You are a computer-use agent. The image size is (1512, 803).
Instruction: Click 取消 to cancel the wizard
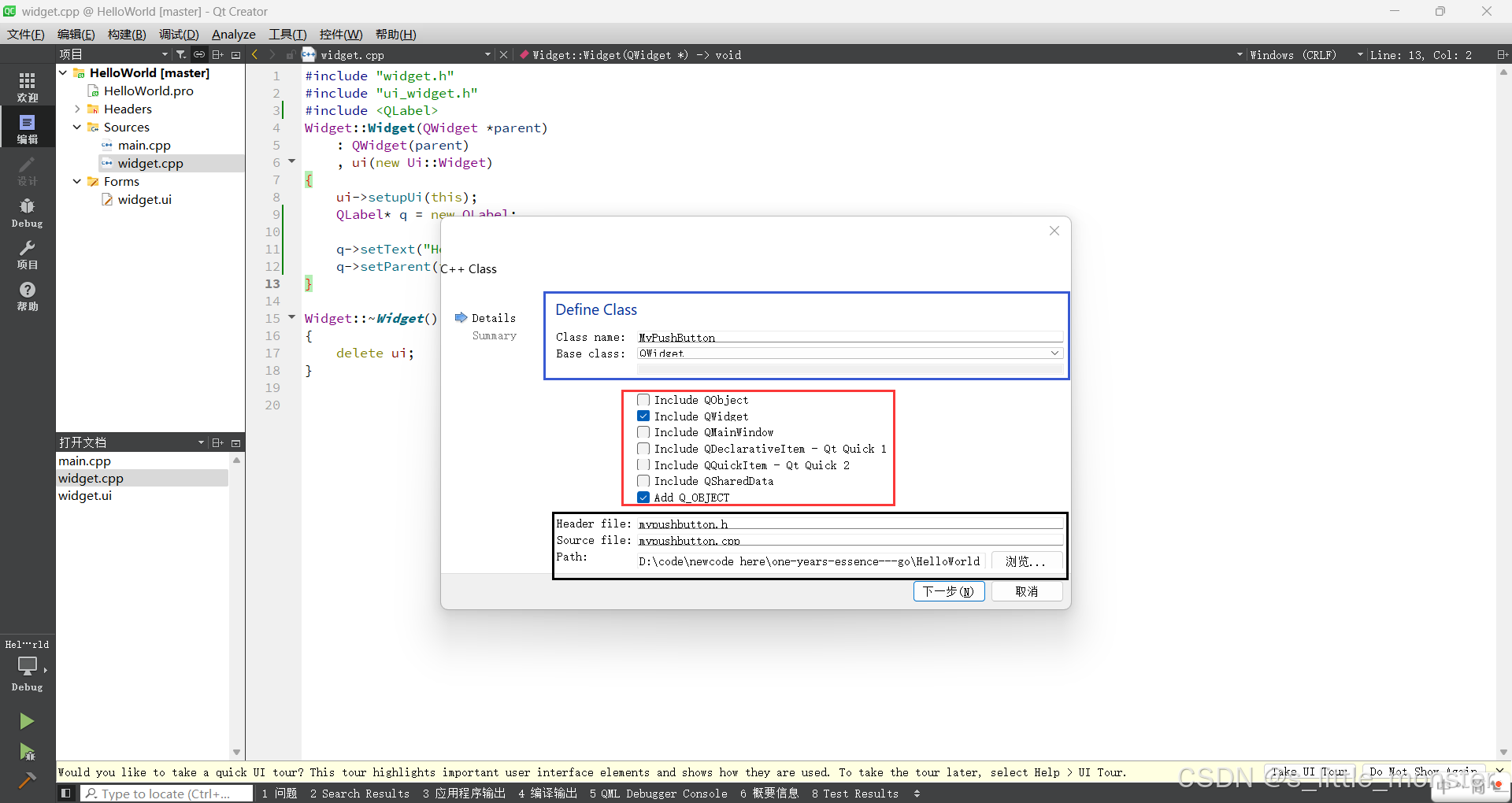(1027, 591)
